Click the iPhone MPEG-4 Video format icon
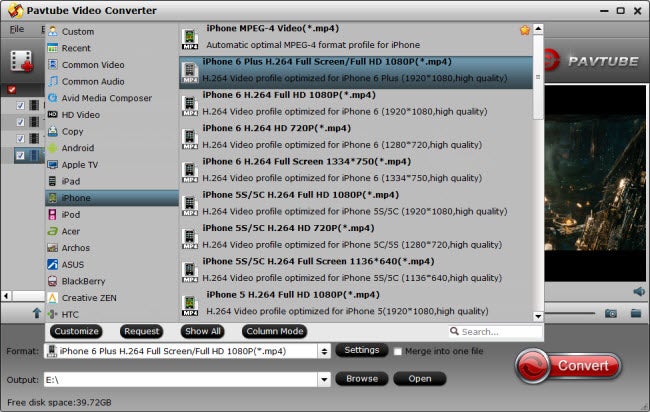650x412 pixels. pyautogui.click(x=190, y=39)
